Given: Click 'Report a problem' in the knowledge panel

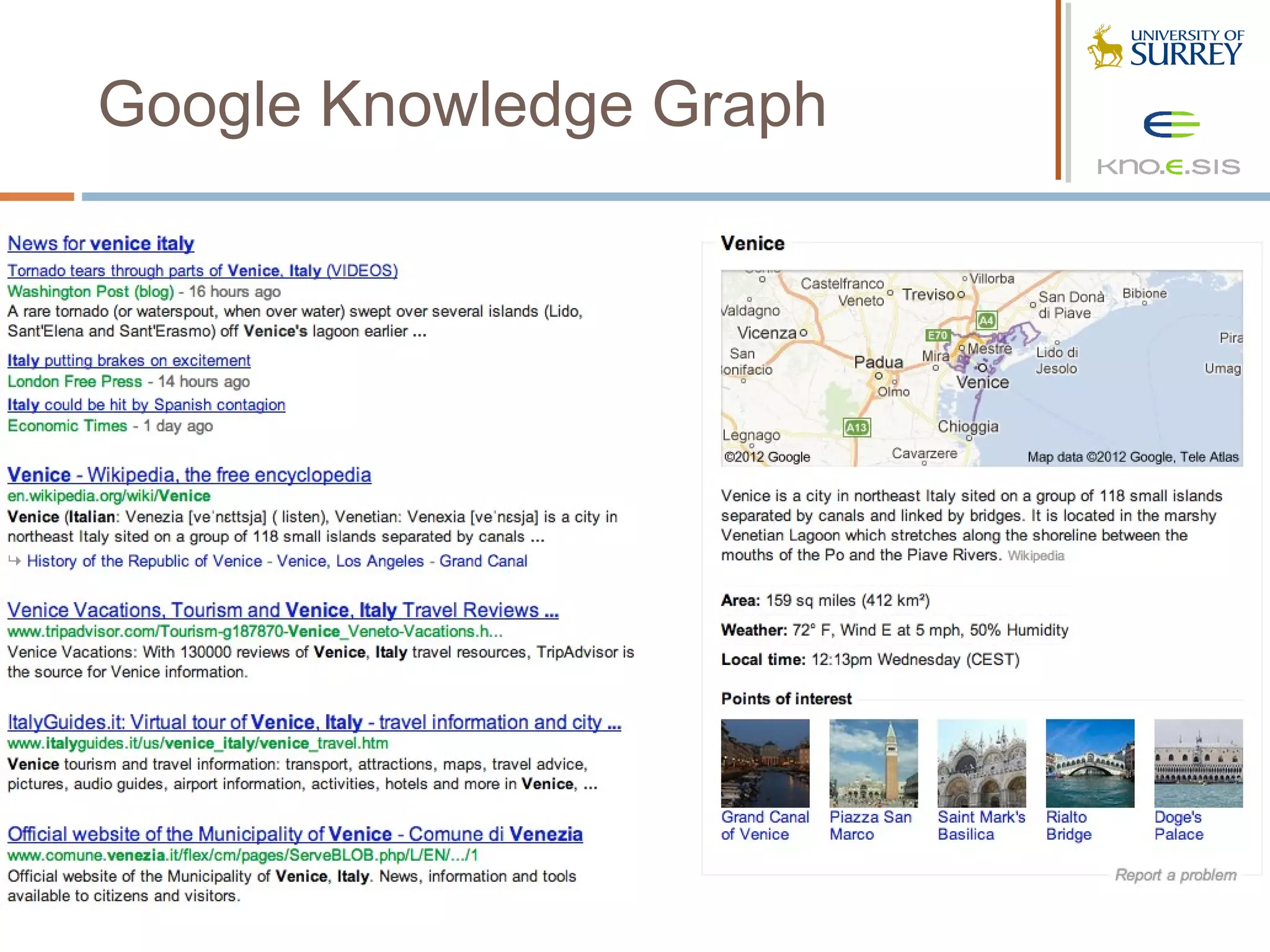Looking at the screenshot, I should [1175, 875].
